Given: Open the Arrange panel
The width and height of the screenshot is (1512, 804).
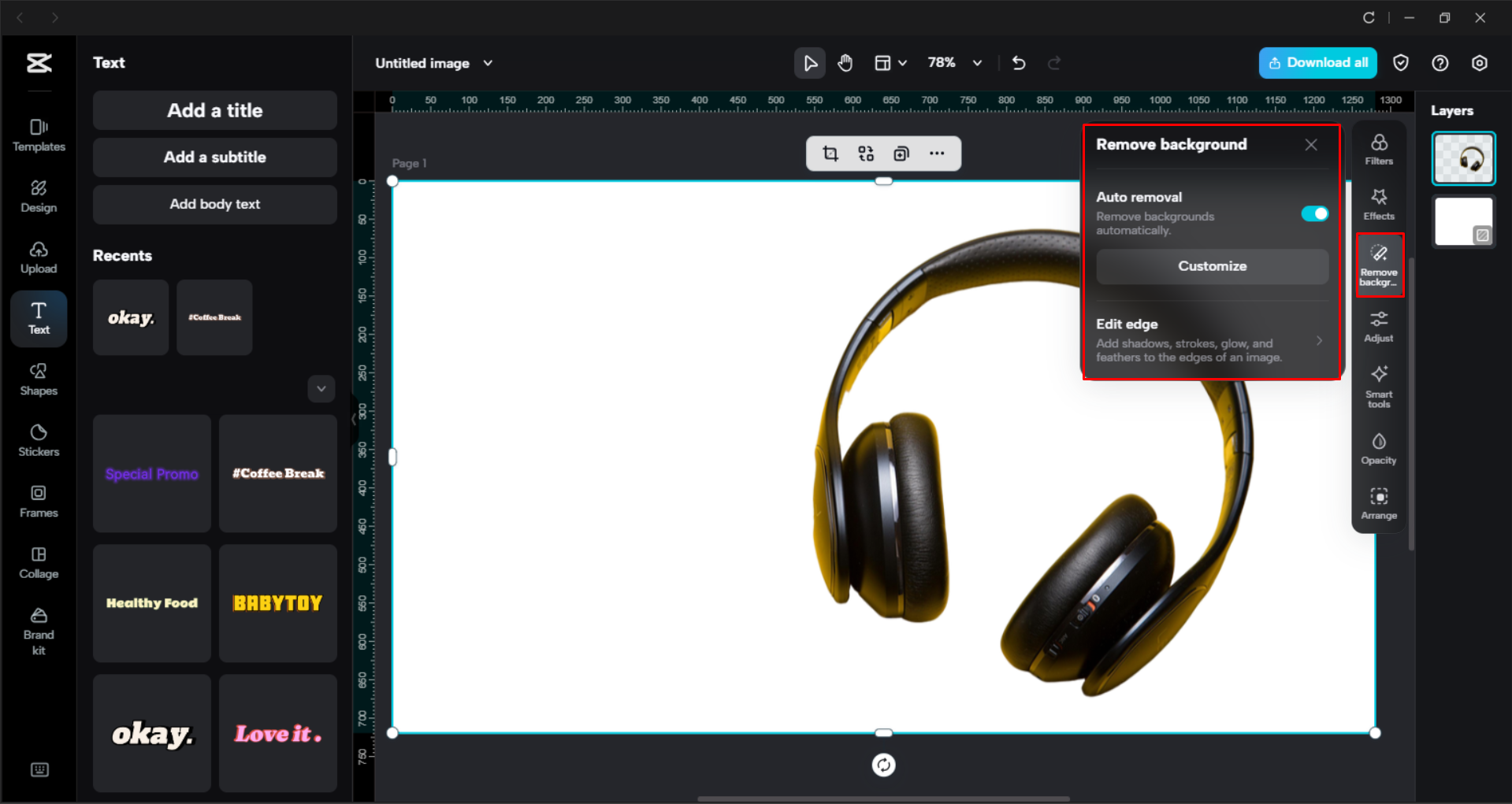Looking at the screenshot, I should 1378,503.
